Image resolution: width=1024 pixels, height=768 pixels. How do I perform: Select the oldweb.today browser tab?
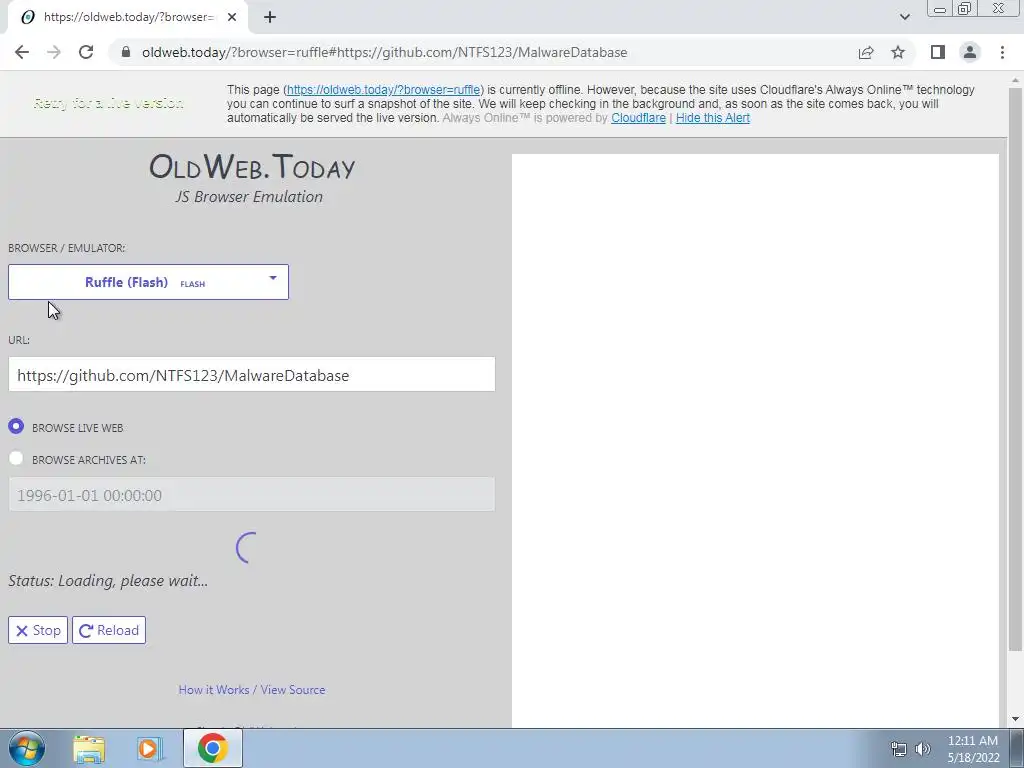[x=128, y=17]
